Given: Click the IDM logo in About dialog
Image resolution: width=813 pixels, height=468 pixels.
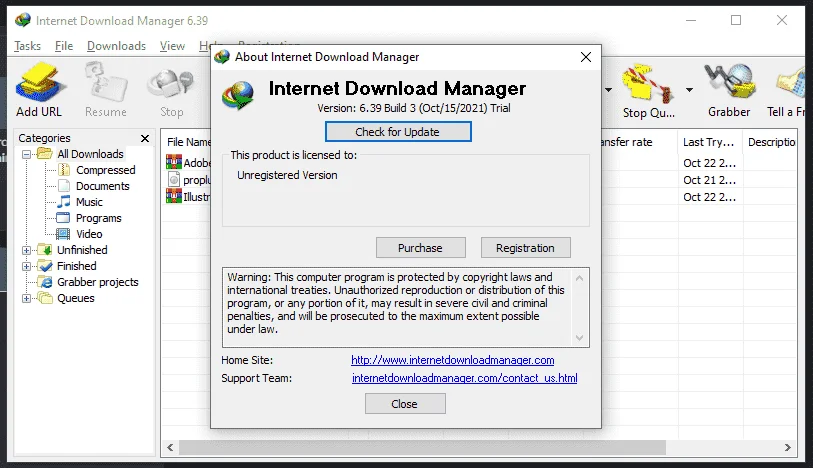Looking at the screenshot, I should pos(238,95).
